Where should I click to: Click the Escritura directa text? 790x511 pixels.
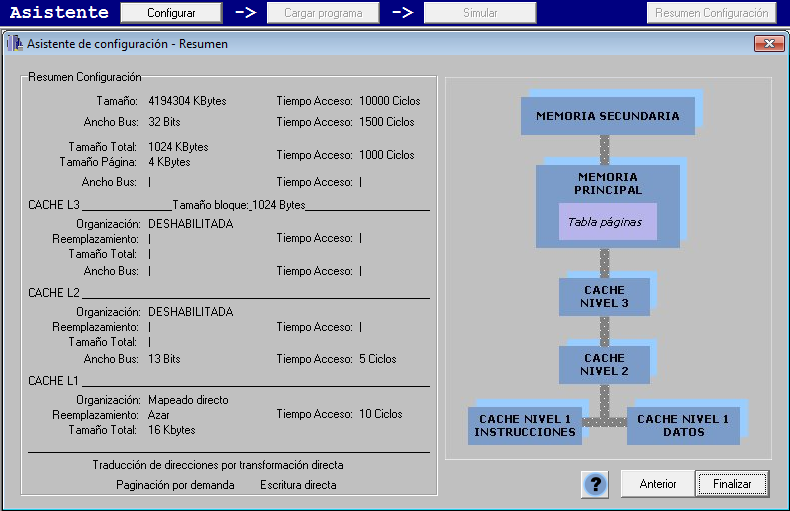(298, 485)
